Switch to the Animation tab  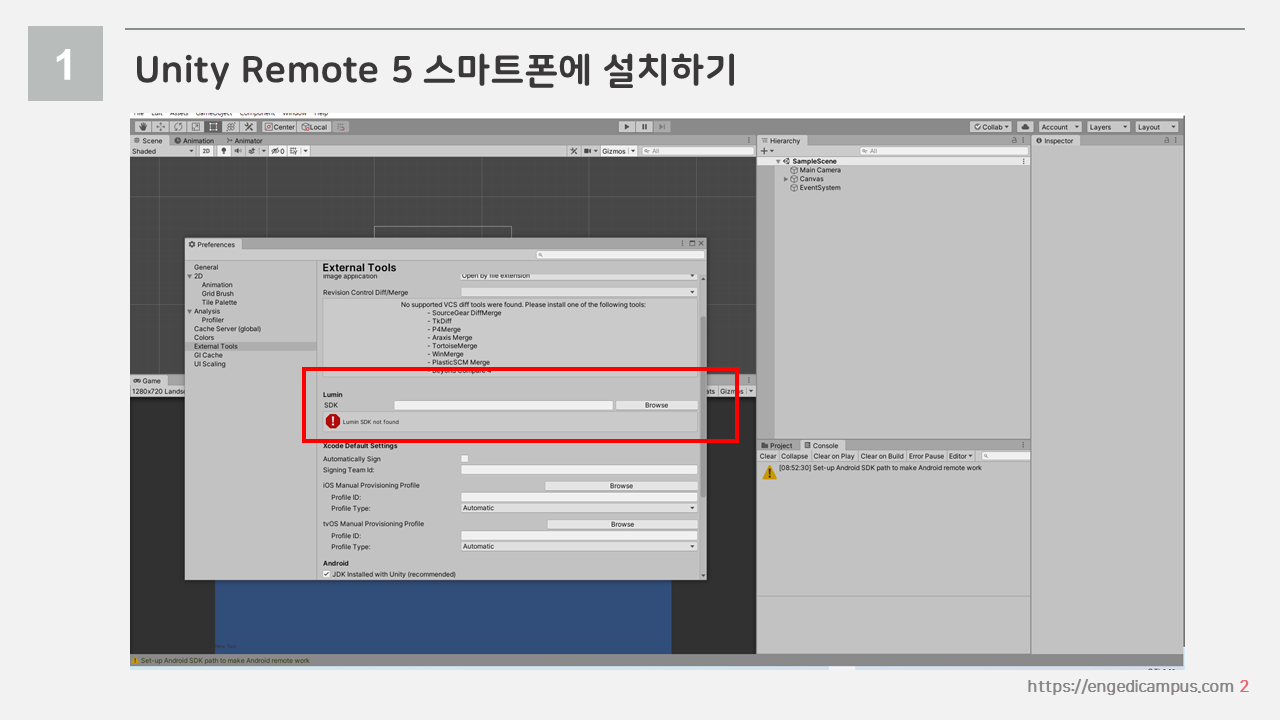[194, 141]
